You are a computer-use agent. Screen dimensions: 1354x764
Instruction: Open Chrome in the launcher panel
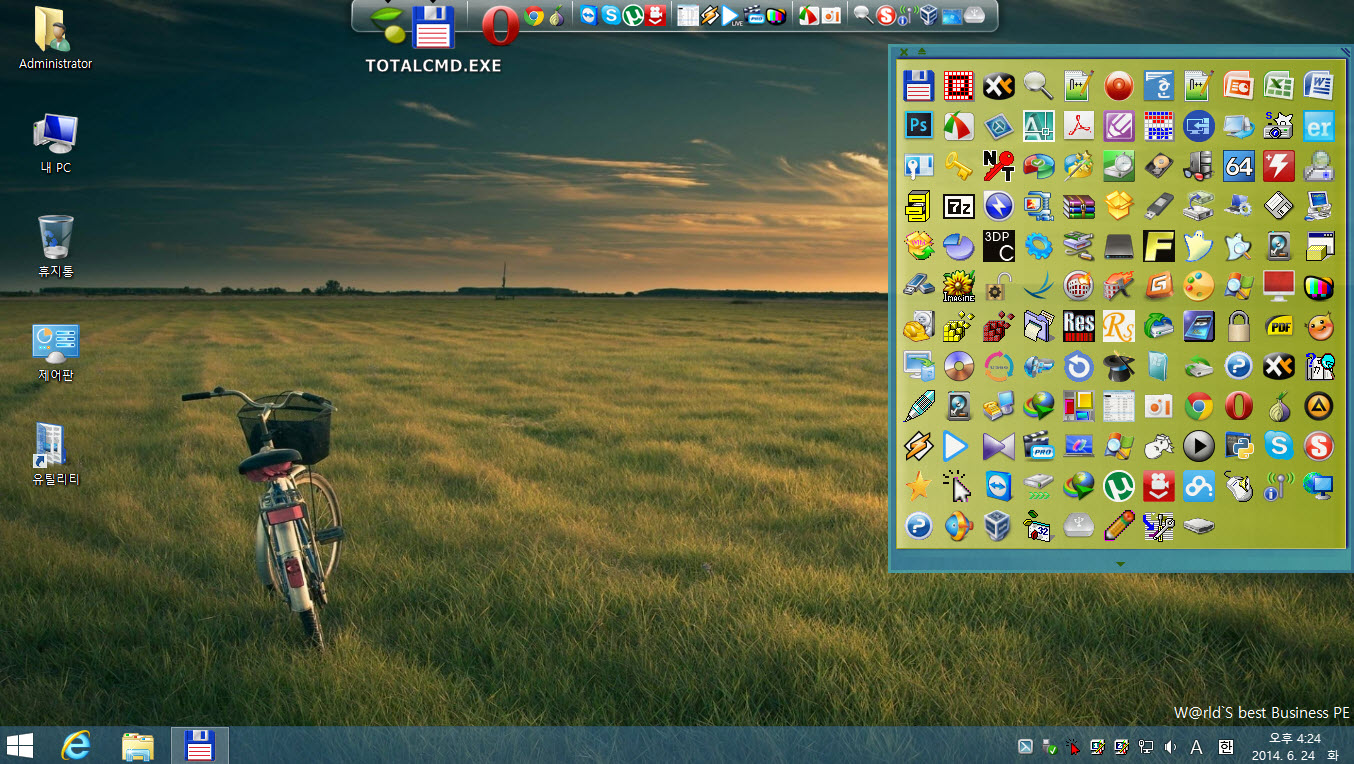pyautogui.click(x=1198, y=406)
